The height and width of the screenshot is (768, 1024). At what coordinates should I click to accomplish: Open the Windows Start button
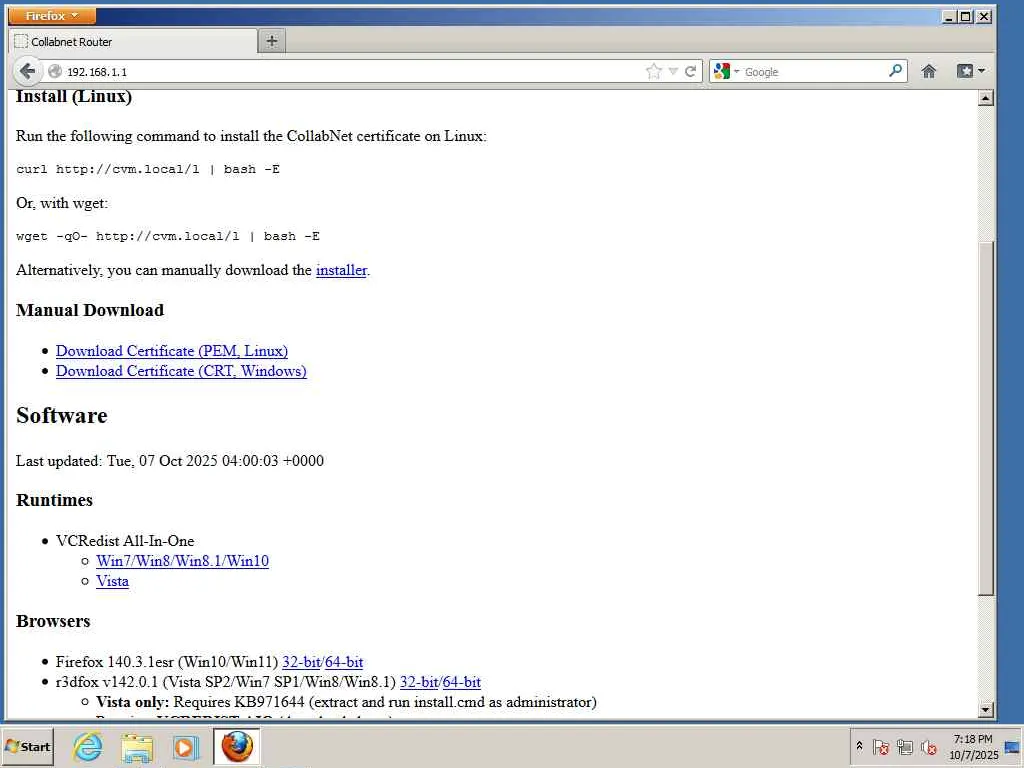coord(27,746)
